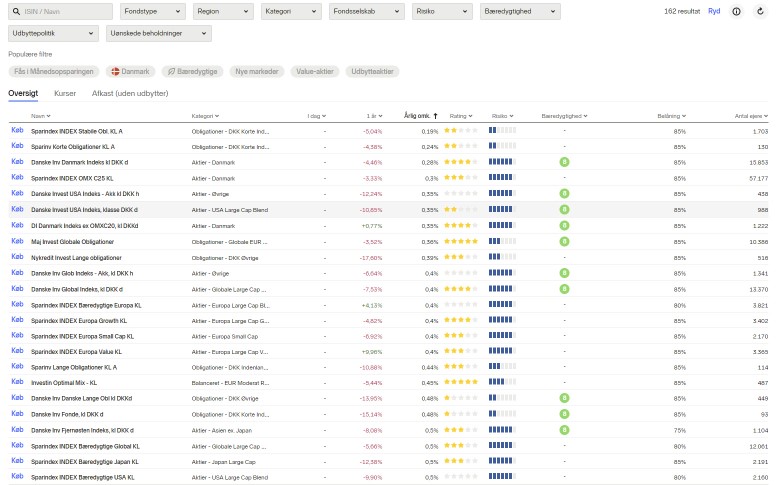The width and height of the screenshot is (778, 485).
Task: Click the ISIN / Navn search field
Action: pyautogui.click(x=61, y=11)
